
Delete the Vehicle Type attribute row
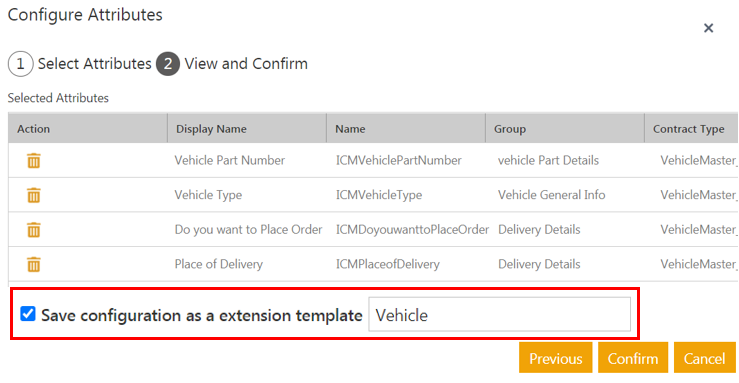(33, 195)
